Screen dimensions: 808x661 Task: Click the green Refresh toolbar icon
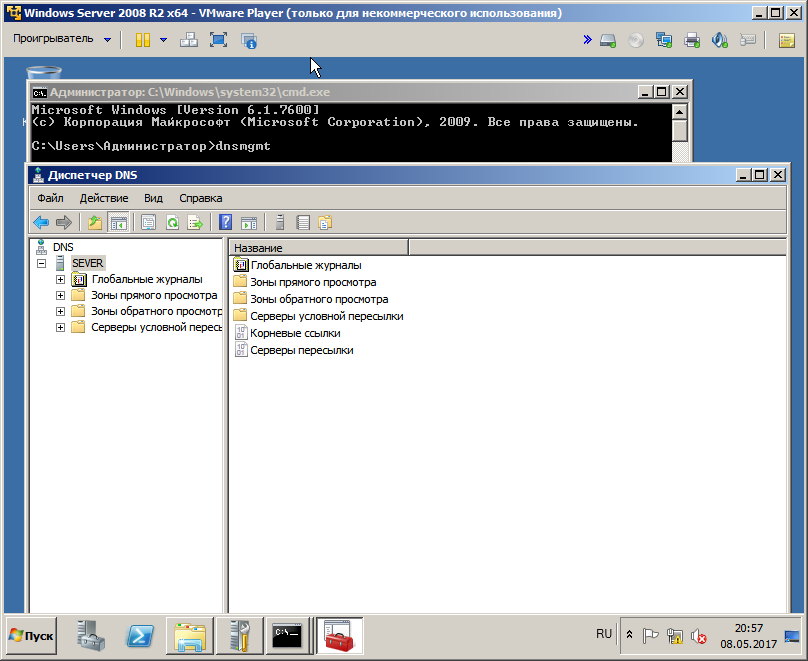click(x=172, y=223)
